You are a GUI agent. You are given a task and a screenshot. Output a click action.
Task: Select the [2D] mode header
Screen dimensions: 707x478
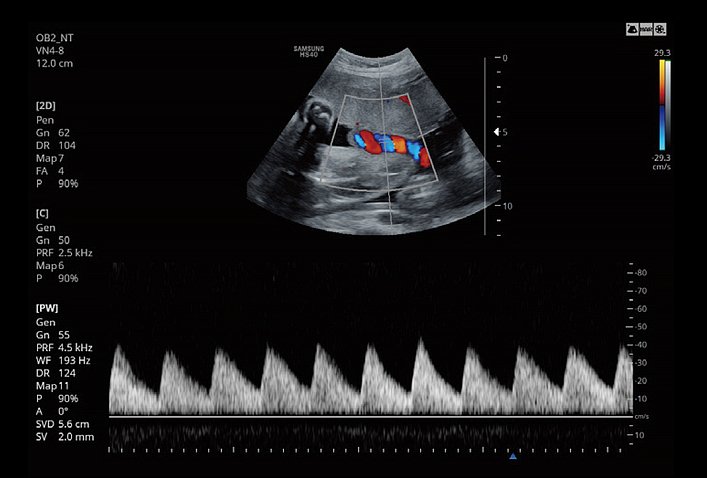pos(45,105)
